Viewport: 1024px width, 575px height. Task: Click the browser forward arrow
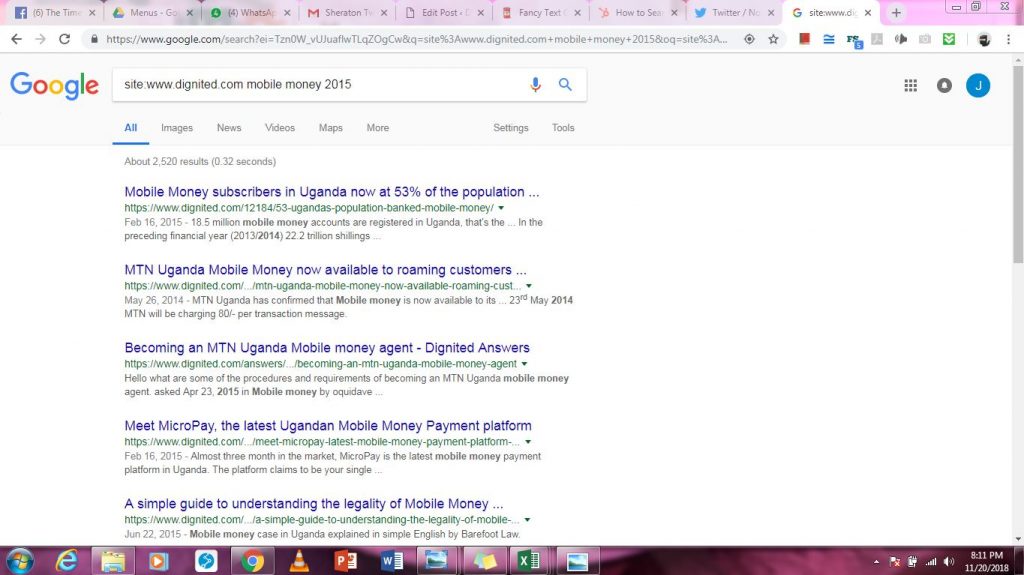[40, 39]
